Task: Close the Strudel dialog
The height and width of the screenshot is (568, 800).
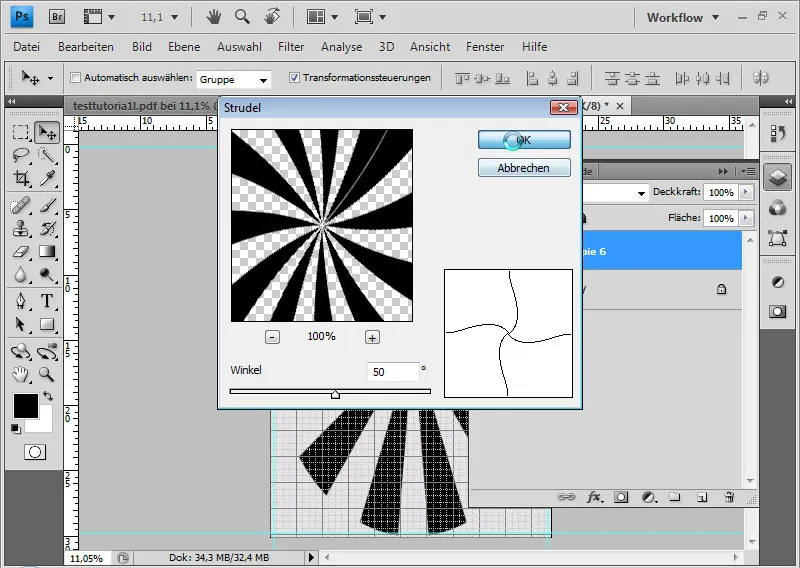Action: (x=563, y=107)
